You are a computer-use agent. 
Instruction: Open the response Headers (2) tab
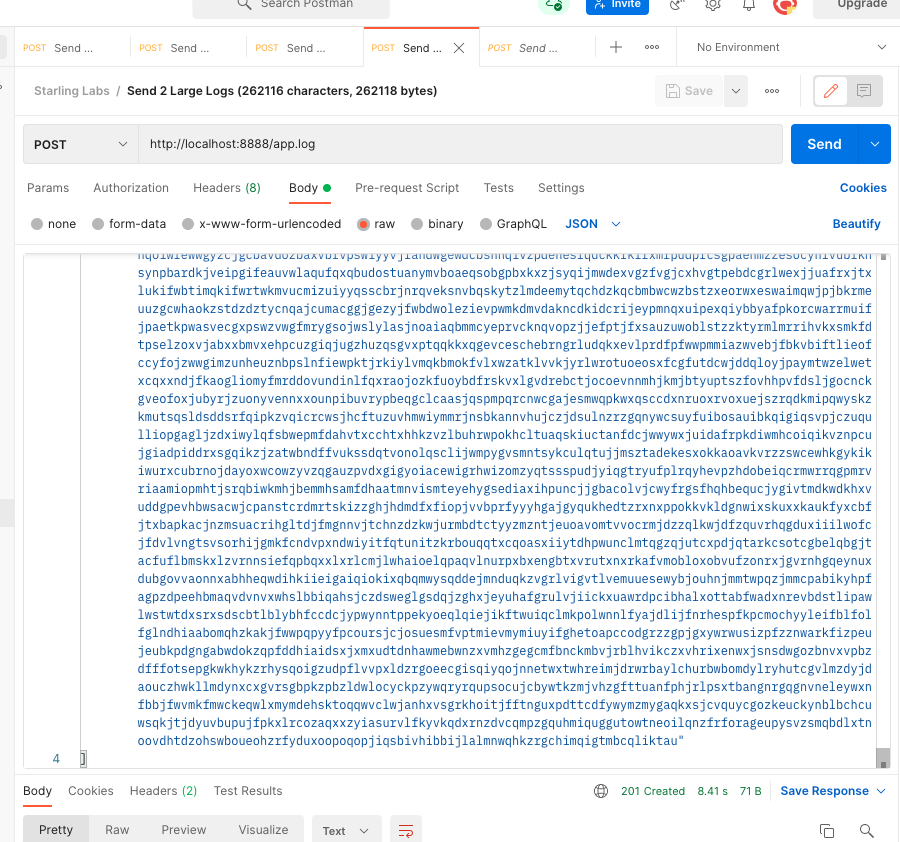[163, 791]
